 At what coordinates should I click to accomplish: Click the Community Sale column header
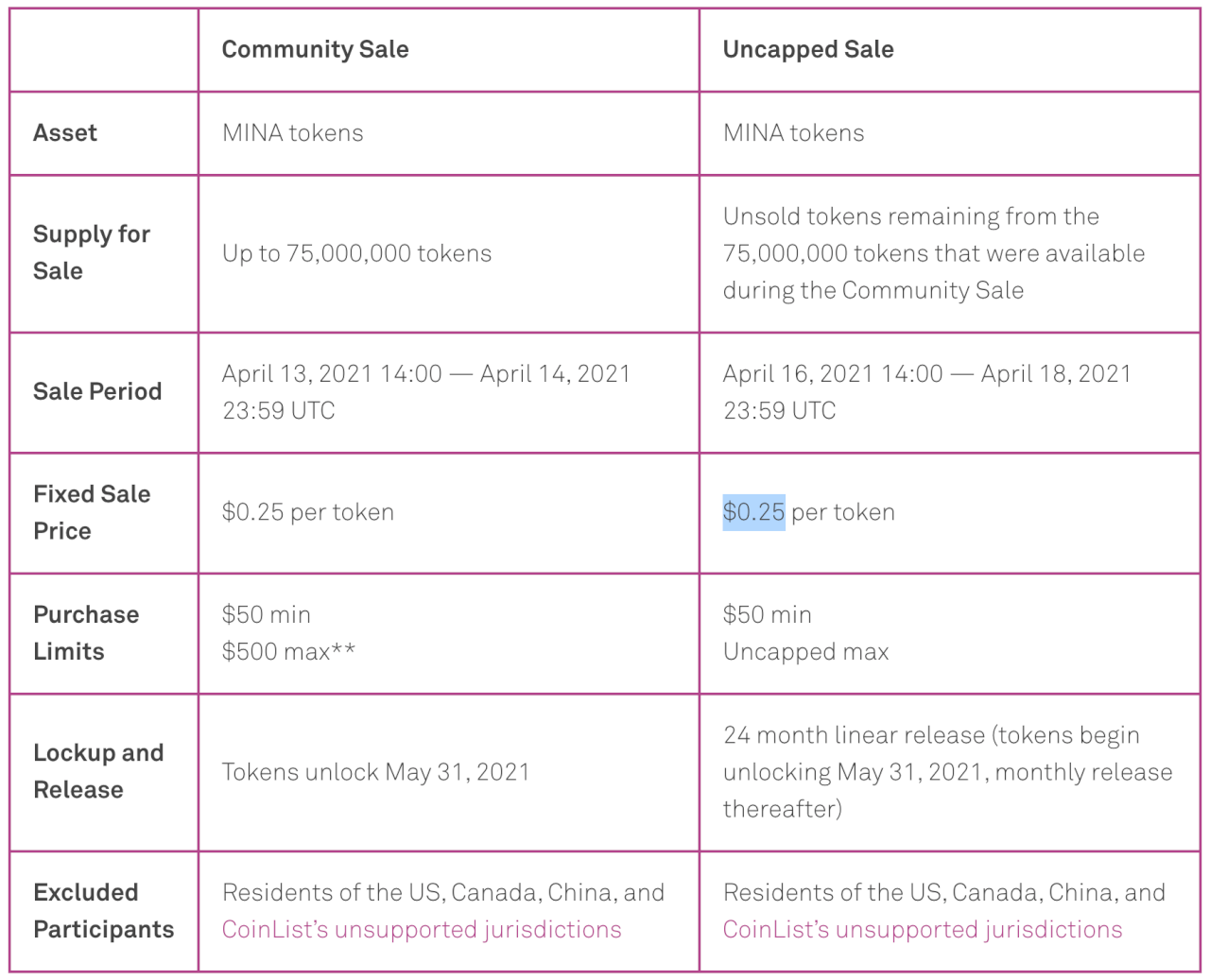315,49
